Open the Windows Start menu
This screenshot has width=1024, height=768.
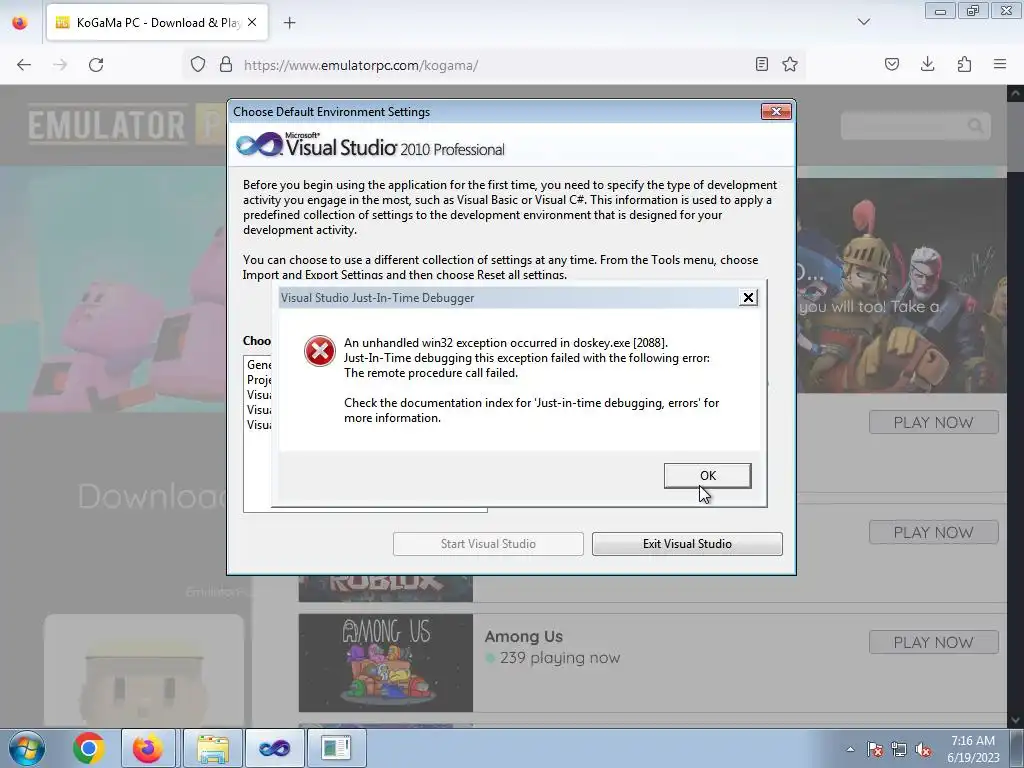tap(27, 748)
